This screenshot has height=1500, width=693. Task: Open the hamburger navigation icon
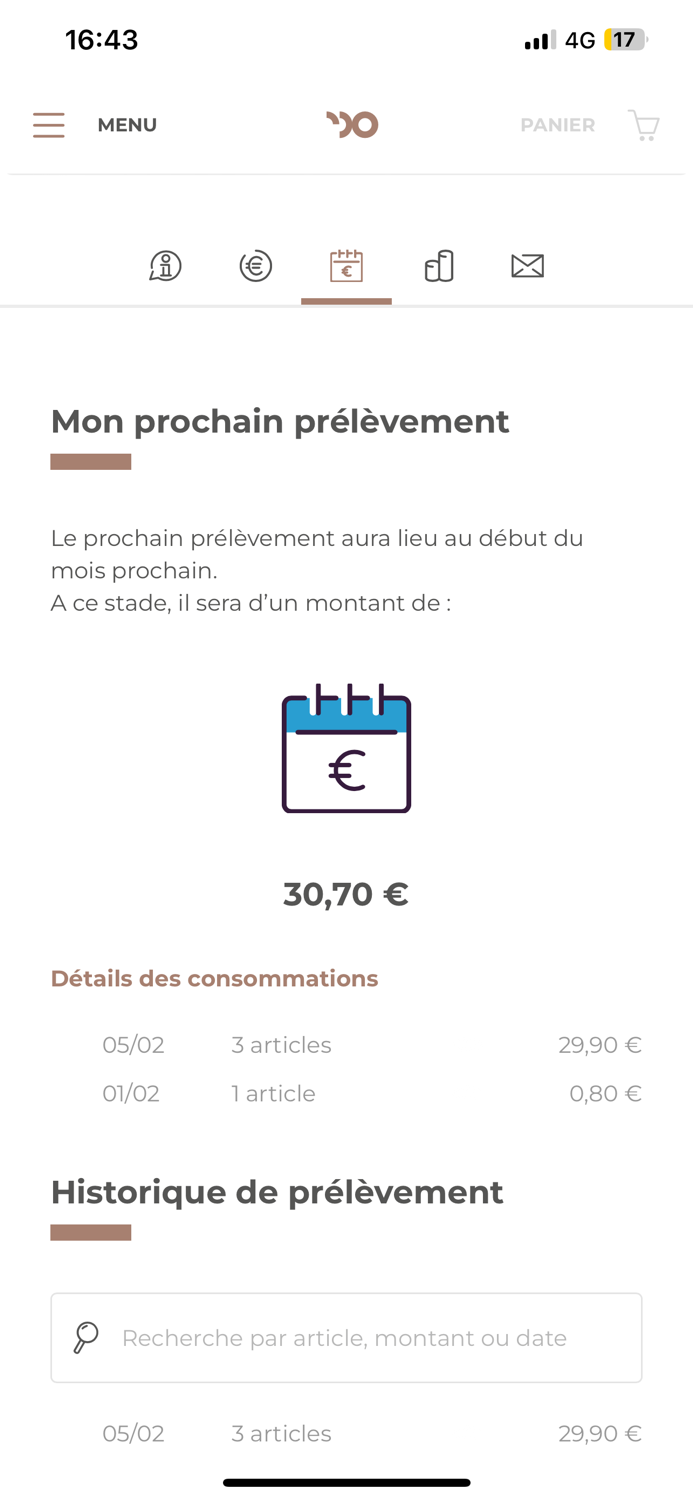point(48,125)
